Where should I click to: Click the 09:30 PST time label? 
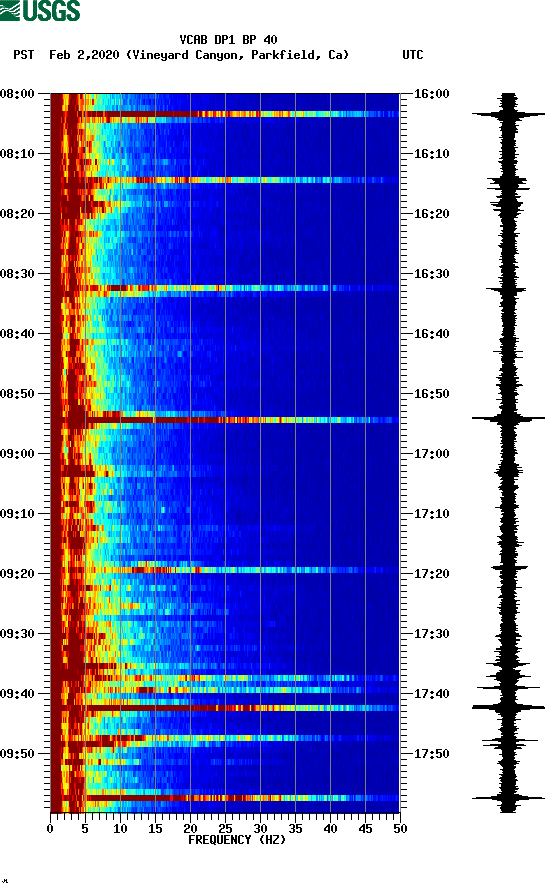pos(17,634)
